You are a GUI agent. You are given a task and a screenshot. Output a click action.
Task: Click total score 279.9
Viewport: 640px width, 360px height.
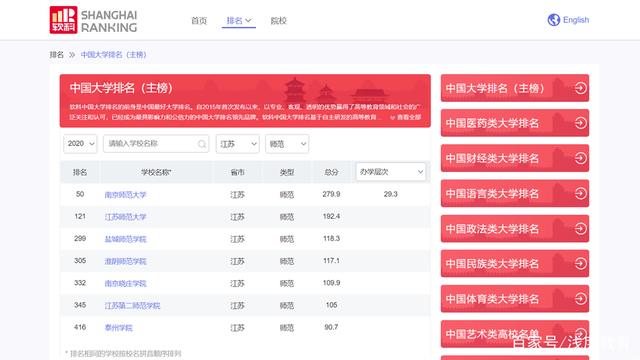[331, 194]
